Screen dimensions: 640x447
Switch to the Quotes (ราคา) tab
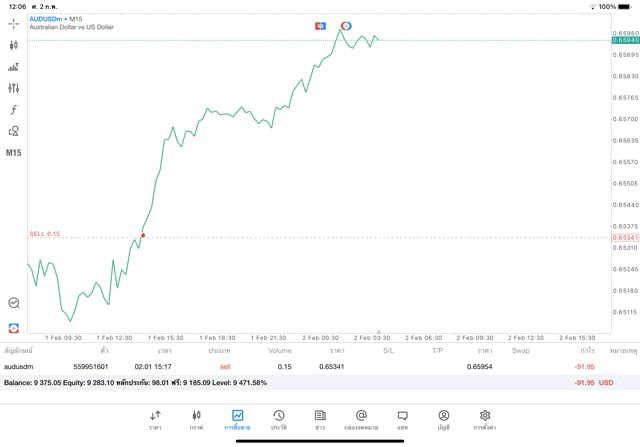point(155,420)
